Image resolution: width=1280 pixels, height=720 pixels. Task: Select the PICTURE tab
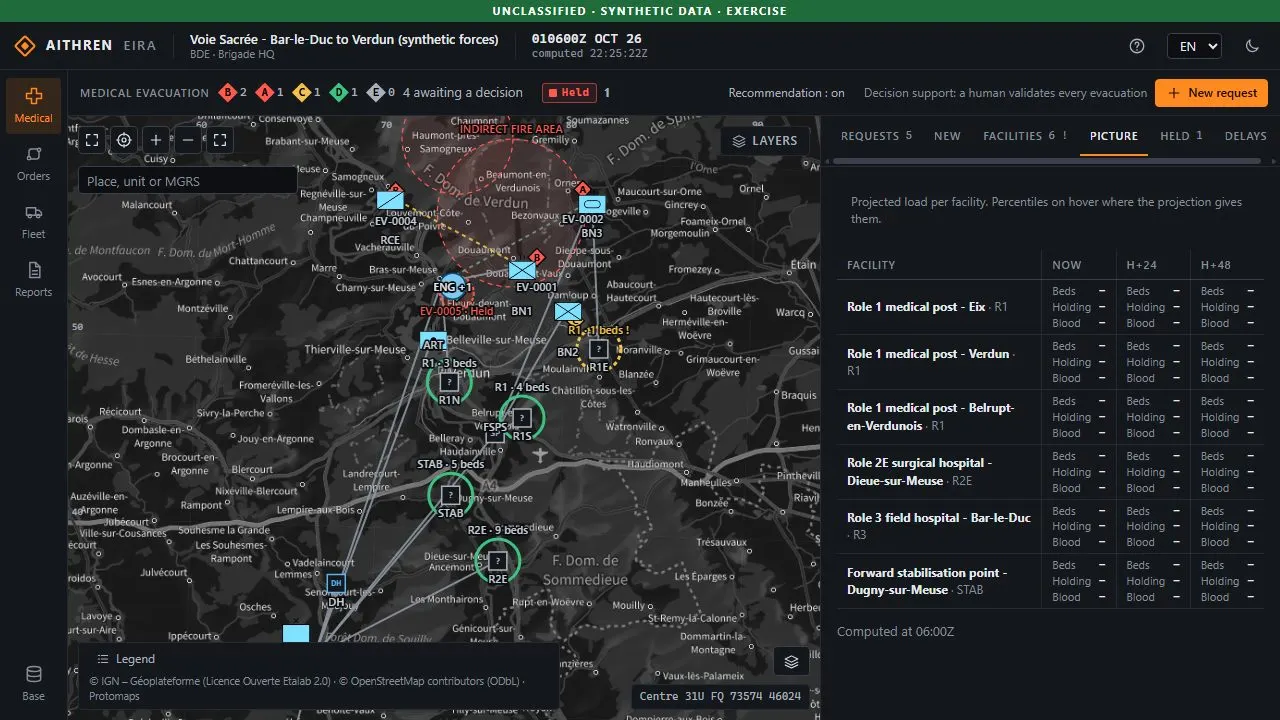pyautogui.click(x=1114, y=136)
